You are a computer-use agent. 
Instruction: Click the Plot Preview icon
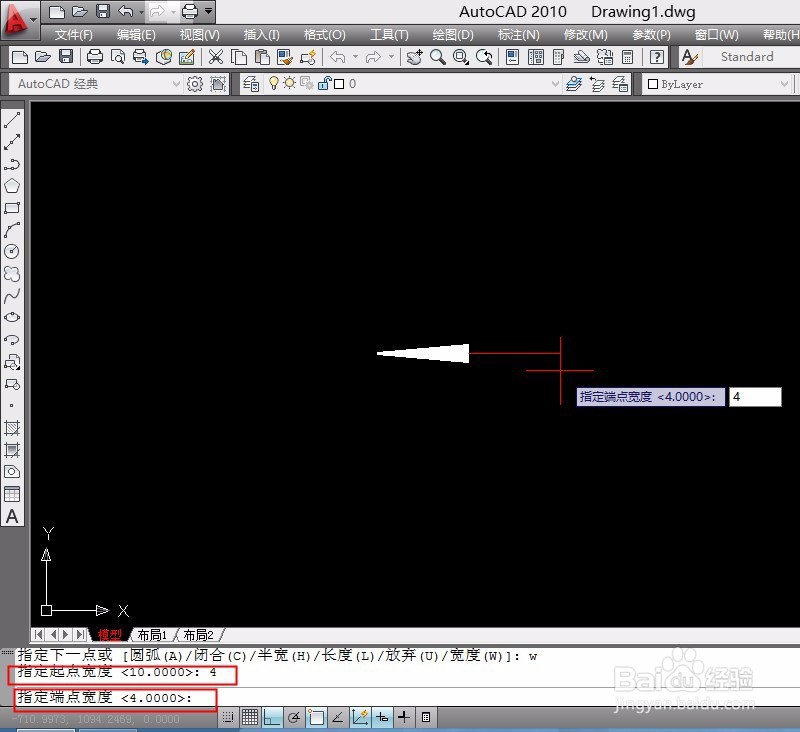tap(118, 57)
